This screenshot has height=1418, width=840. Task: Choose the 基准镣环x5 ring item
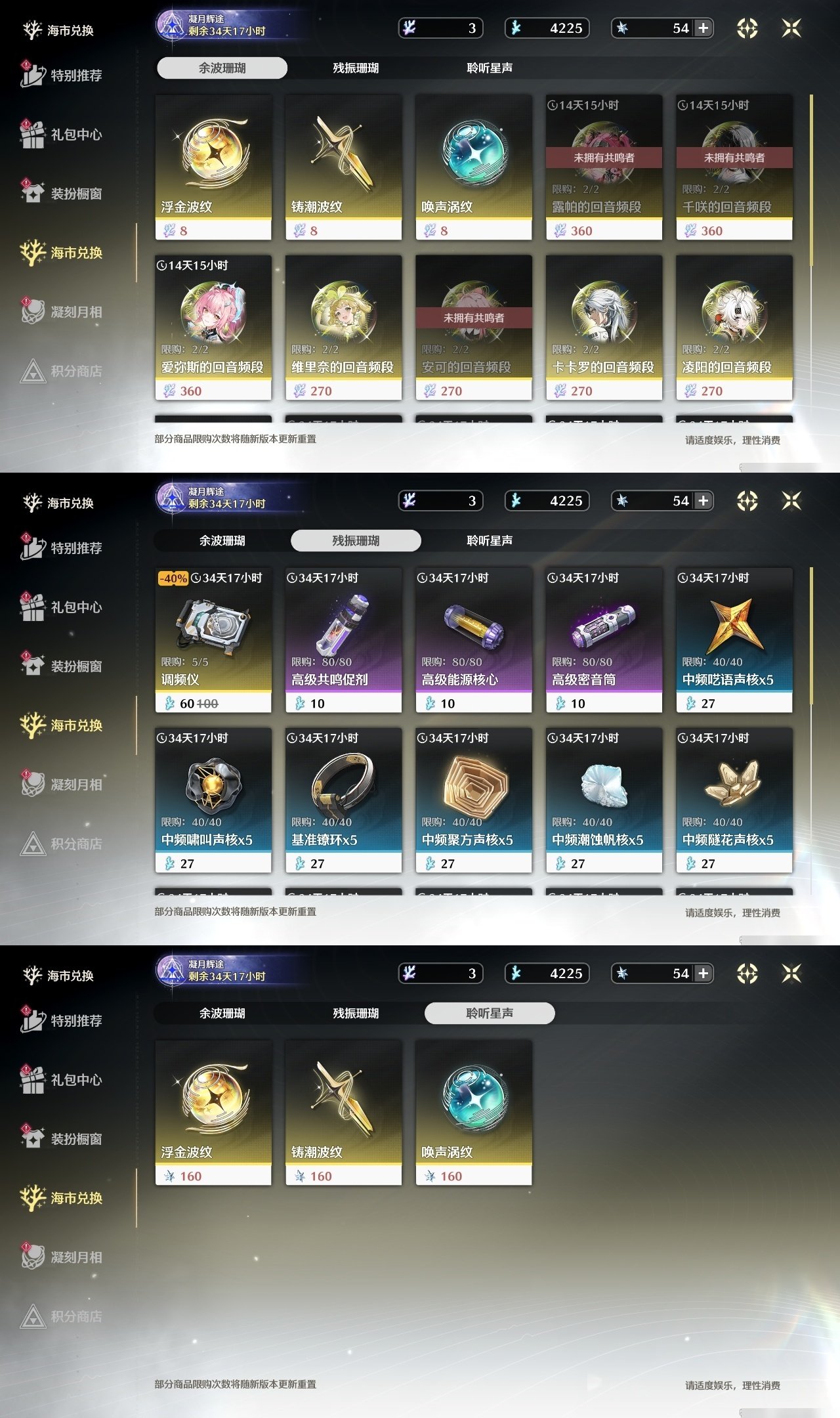coord(343,800)
